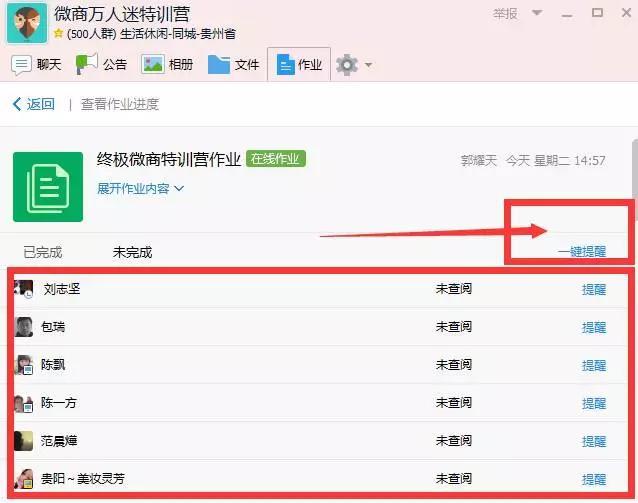Click the 一键提醒 remind-all link
The image size is (638, 503).
tap(582, 252)
